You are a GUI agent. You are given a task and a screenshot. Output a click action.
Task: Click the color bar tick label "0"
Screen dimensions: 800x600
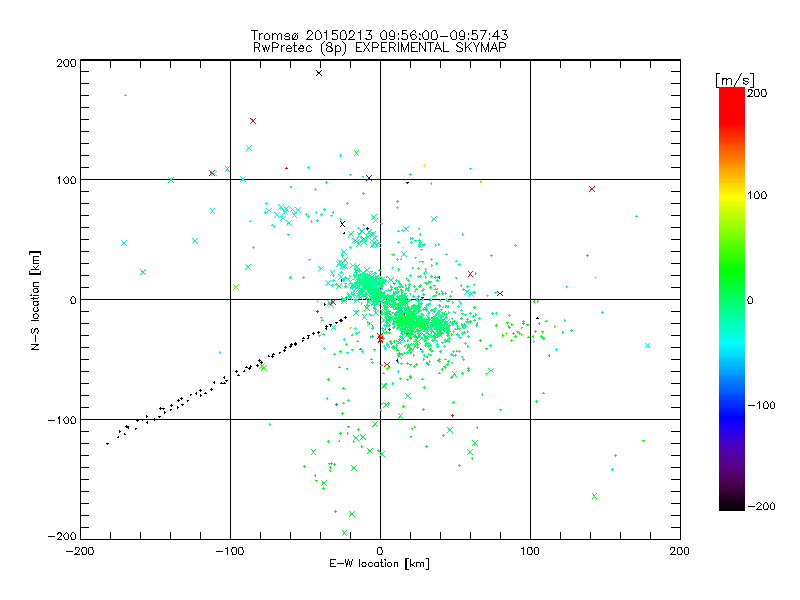[x=750, y=300]
